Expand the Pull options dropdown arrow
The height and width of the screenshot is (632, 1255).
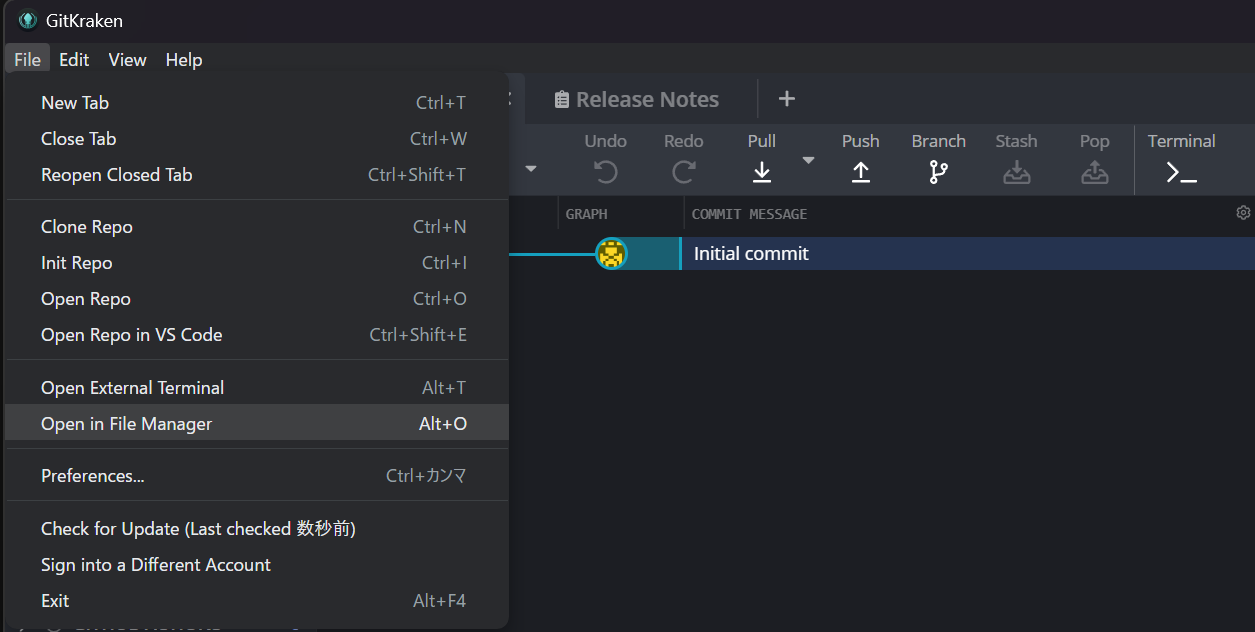[x=808, y=161]
